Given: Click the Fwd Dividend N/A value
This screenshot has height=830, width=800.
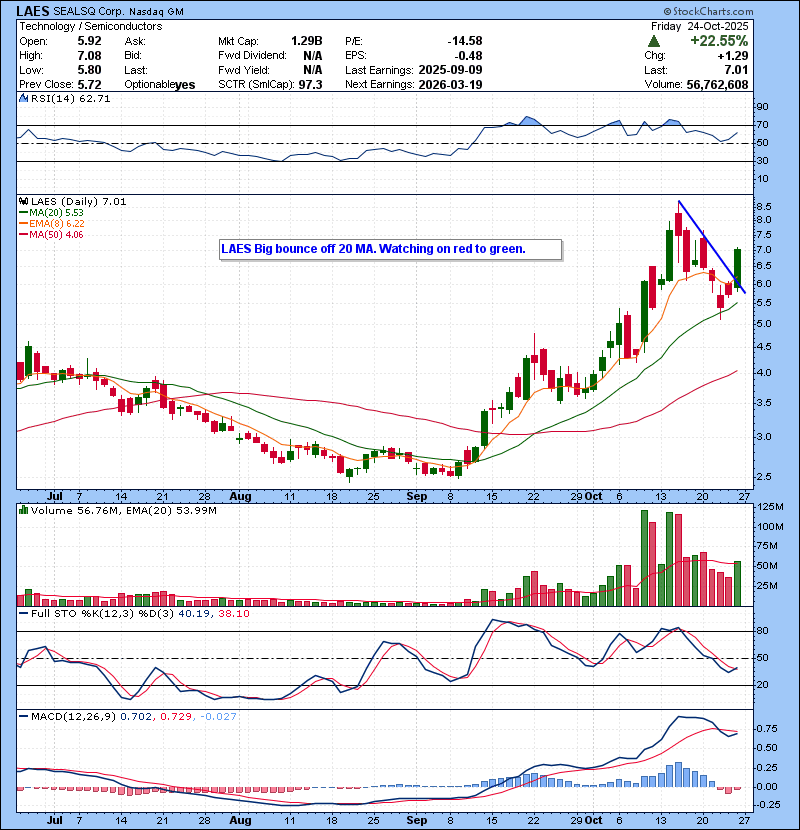Looking at the screenshot, I should pyautogui.click(x=312, y=55).
